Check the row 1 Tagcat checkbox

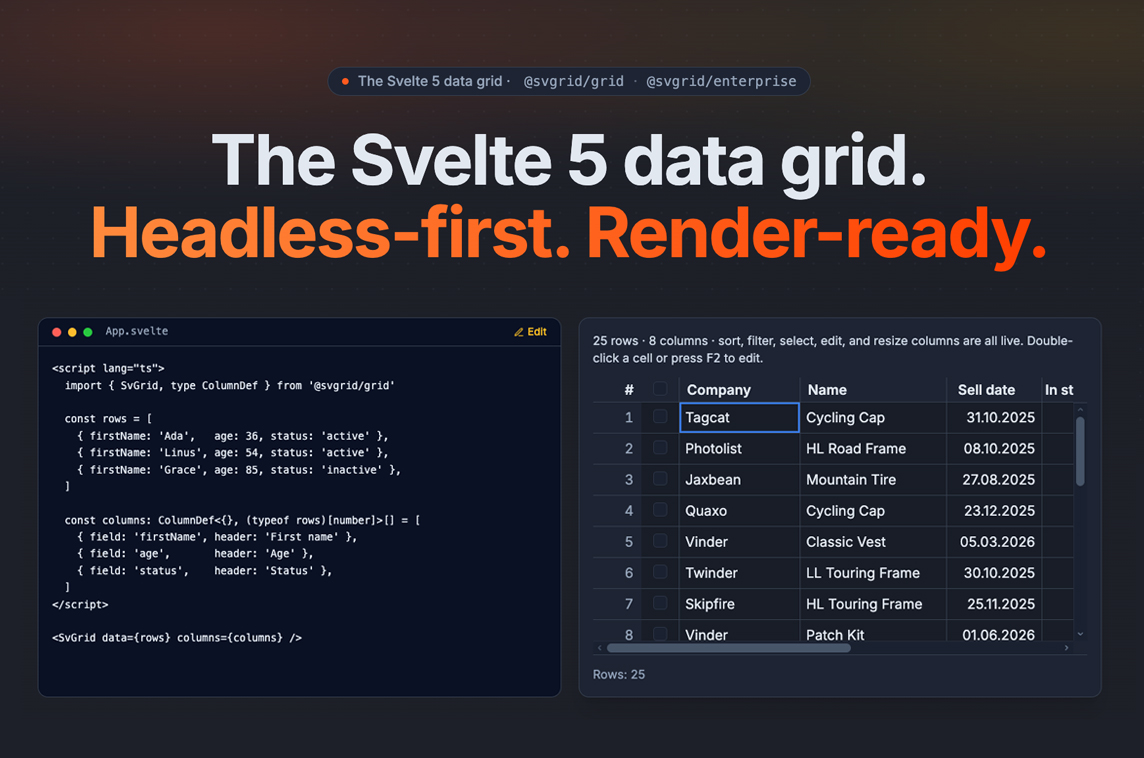[x=660, y=417]
